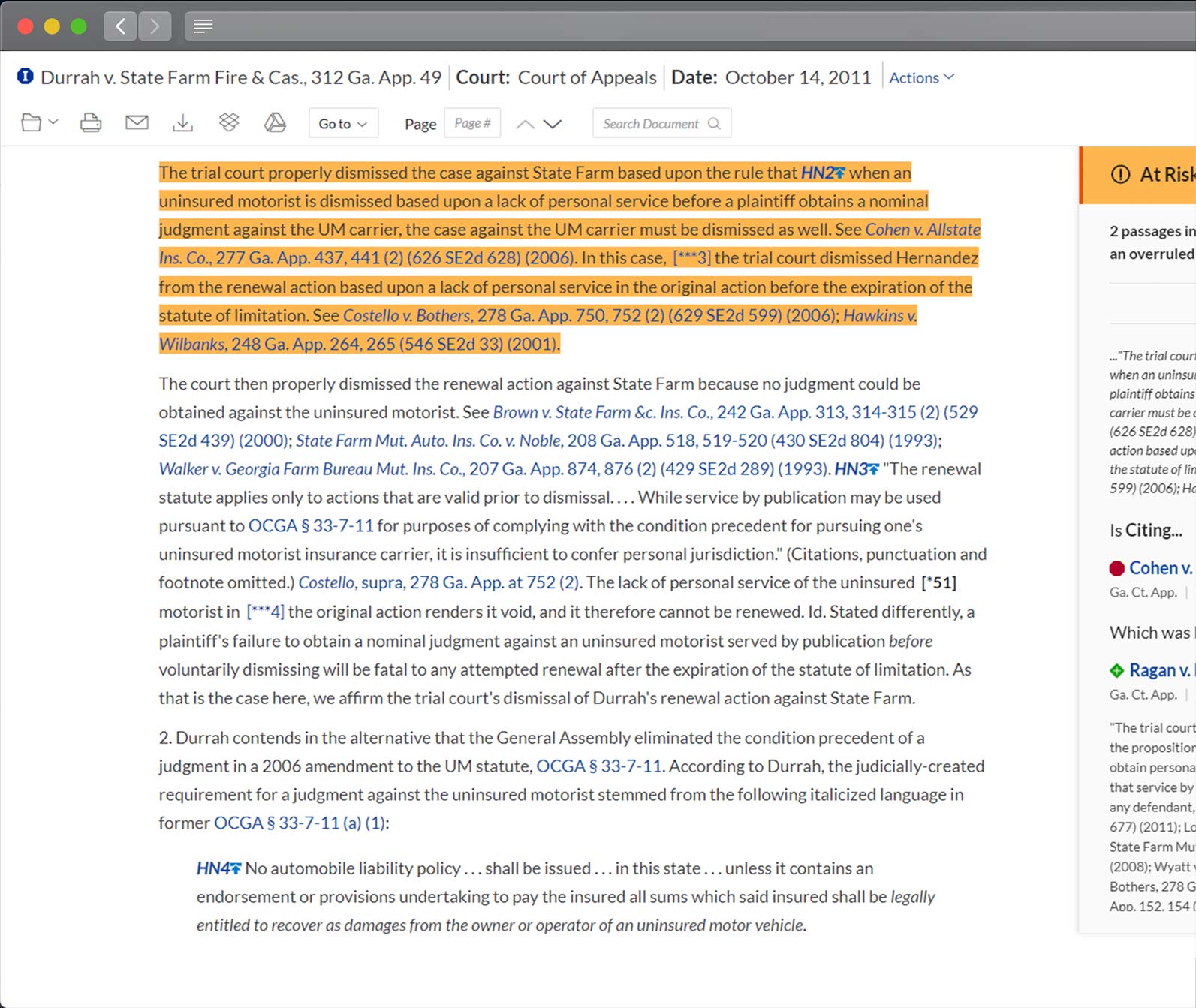Click the Court of Appeals text

(x=587, y=77)
